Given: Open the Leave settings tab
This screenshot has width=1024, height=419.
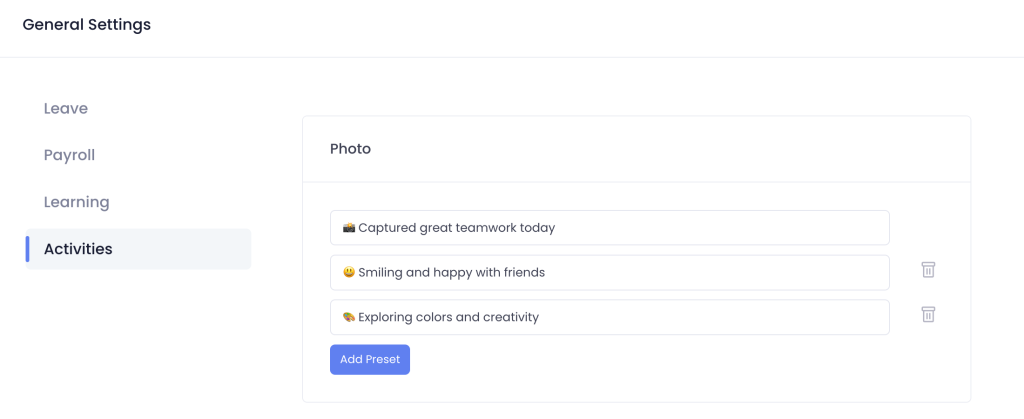Looking at the screenshot, I should (x=66, y=108).
